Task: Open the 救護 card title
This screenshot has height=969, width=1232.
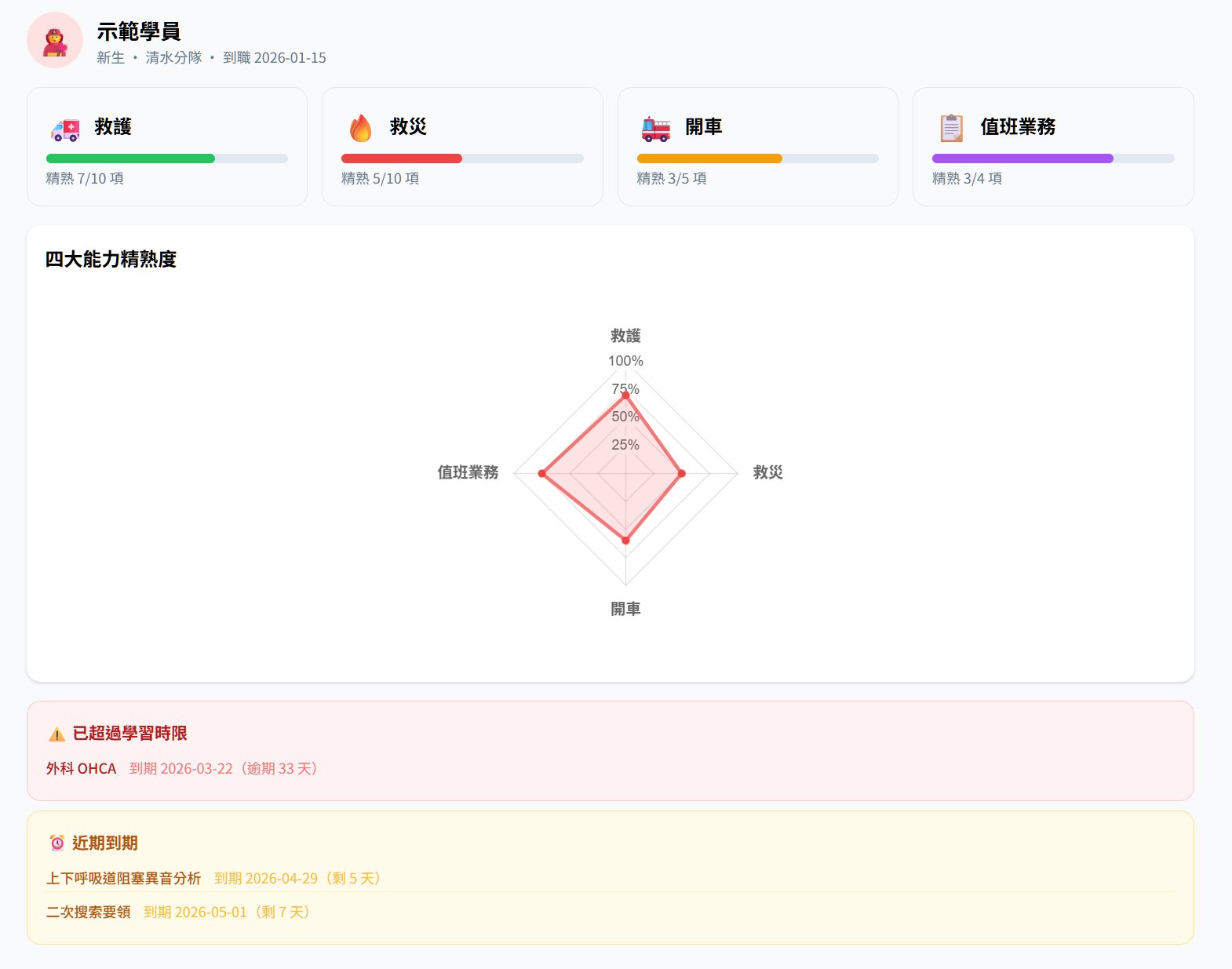Action: pos(113,126)
